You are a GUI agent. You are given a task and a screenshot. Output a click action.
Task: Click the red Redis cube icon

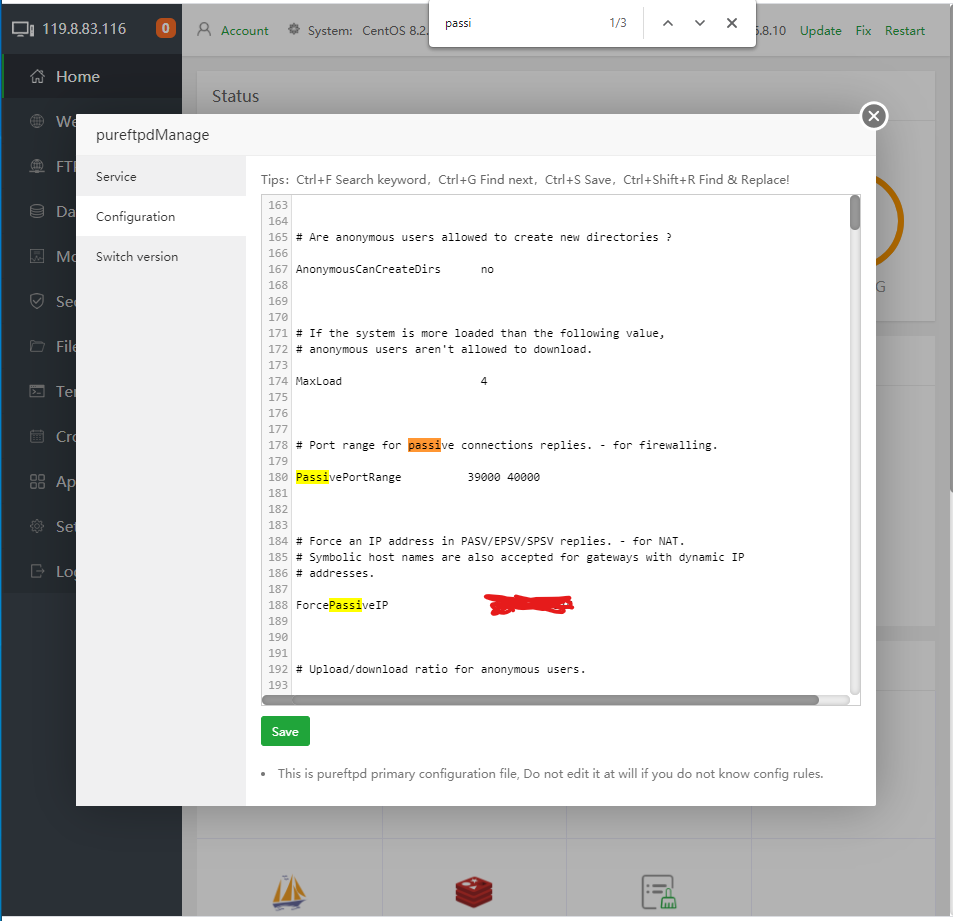pyautogui.click(x=474, y=892)
